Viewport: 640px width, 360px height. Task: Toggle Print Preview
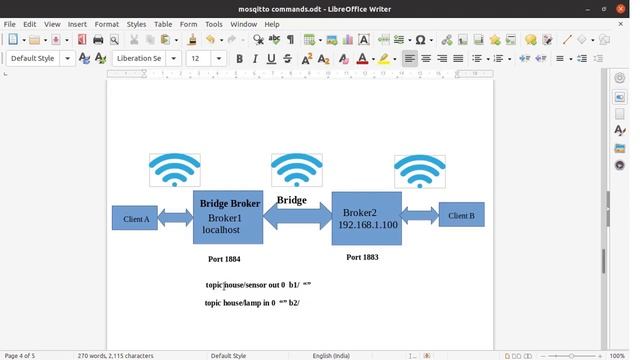pos(114,40)
